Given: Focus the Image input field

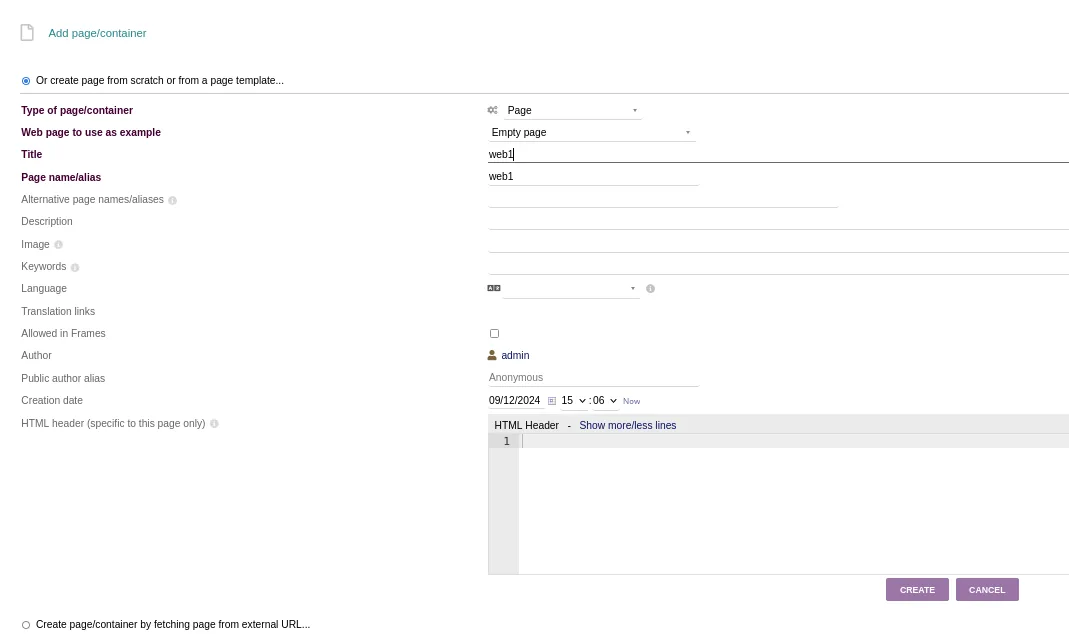Looking at the screenshot, I should (778, 244).
